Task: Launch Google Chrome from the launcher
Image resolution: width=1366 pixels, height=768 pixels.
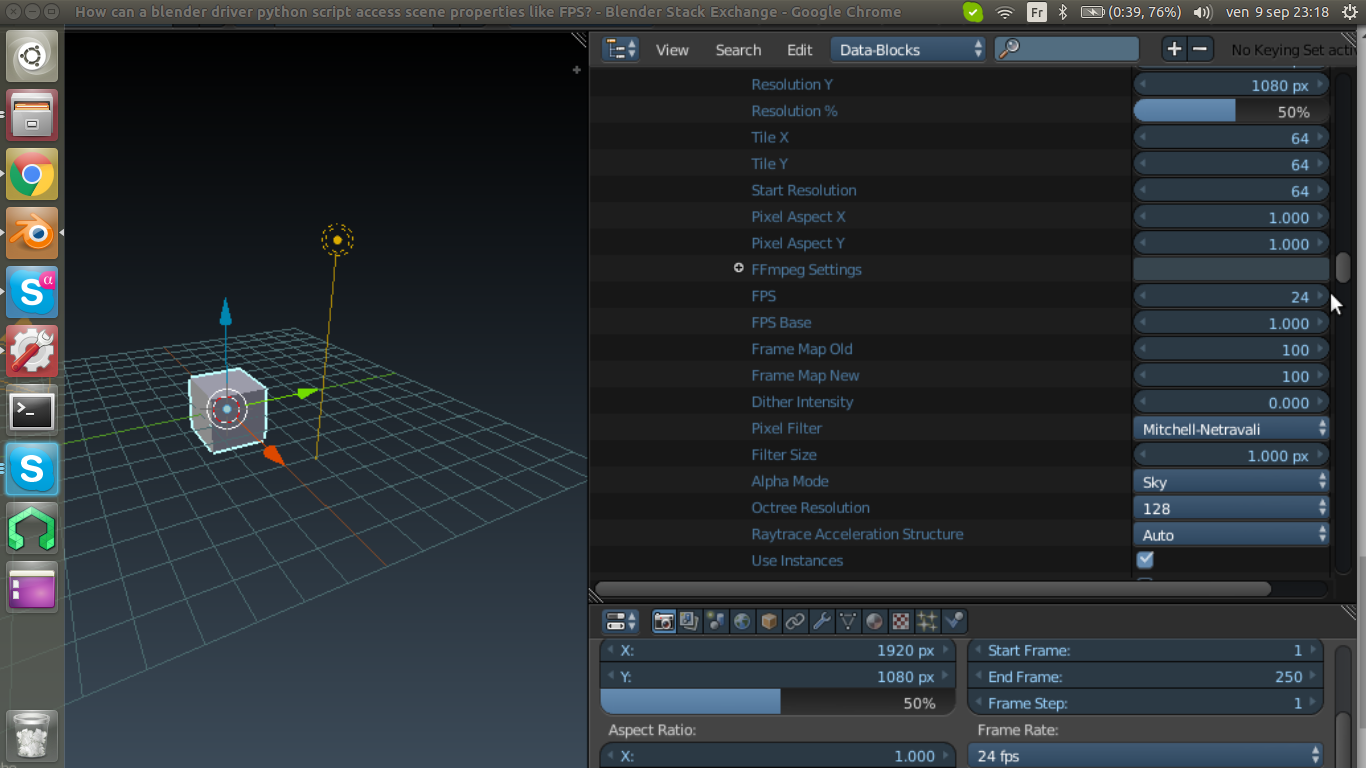Action: pyautogui.click(x=32, y=175)
